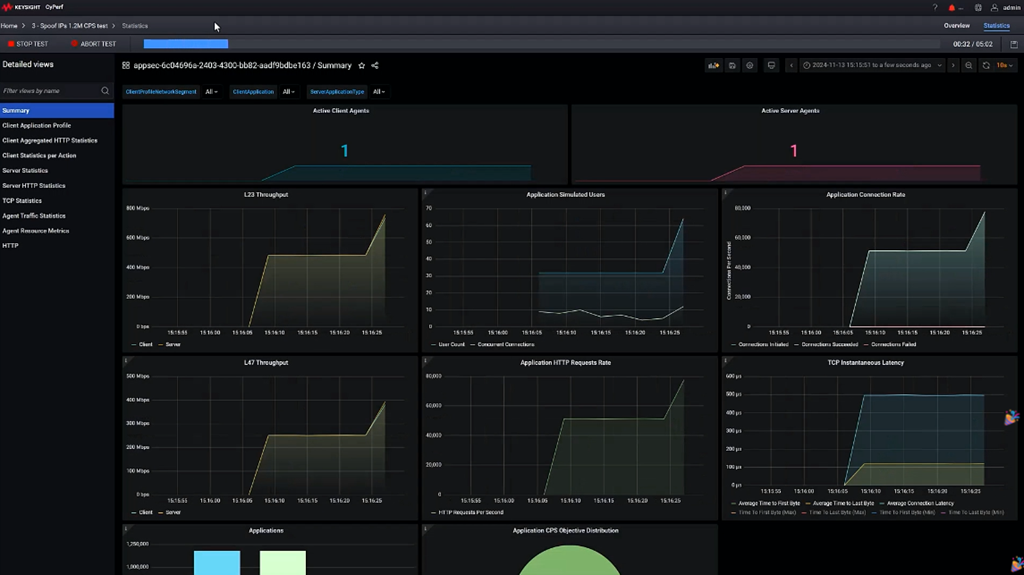The width and height of the screenshot is (1024, 575).
Task: Open the time range picker dropdown
Action: (x=871, y=66)
